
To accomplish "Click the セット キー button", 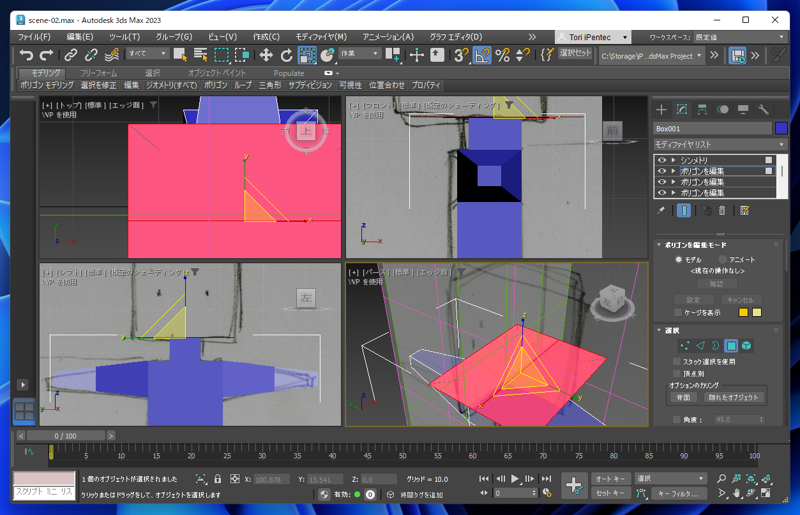I will point(610,494).
